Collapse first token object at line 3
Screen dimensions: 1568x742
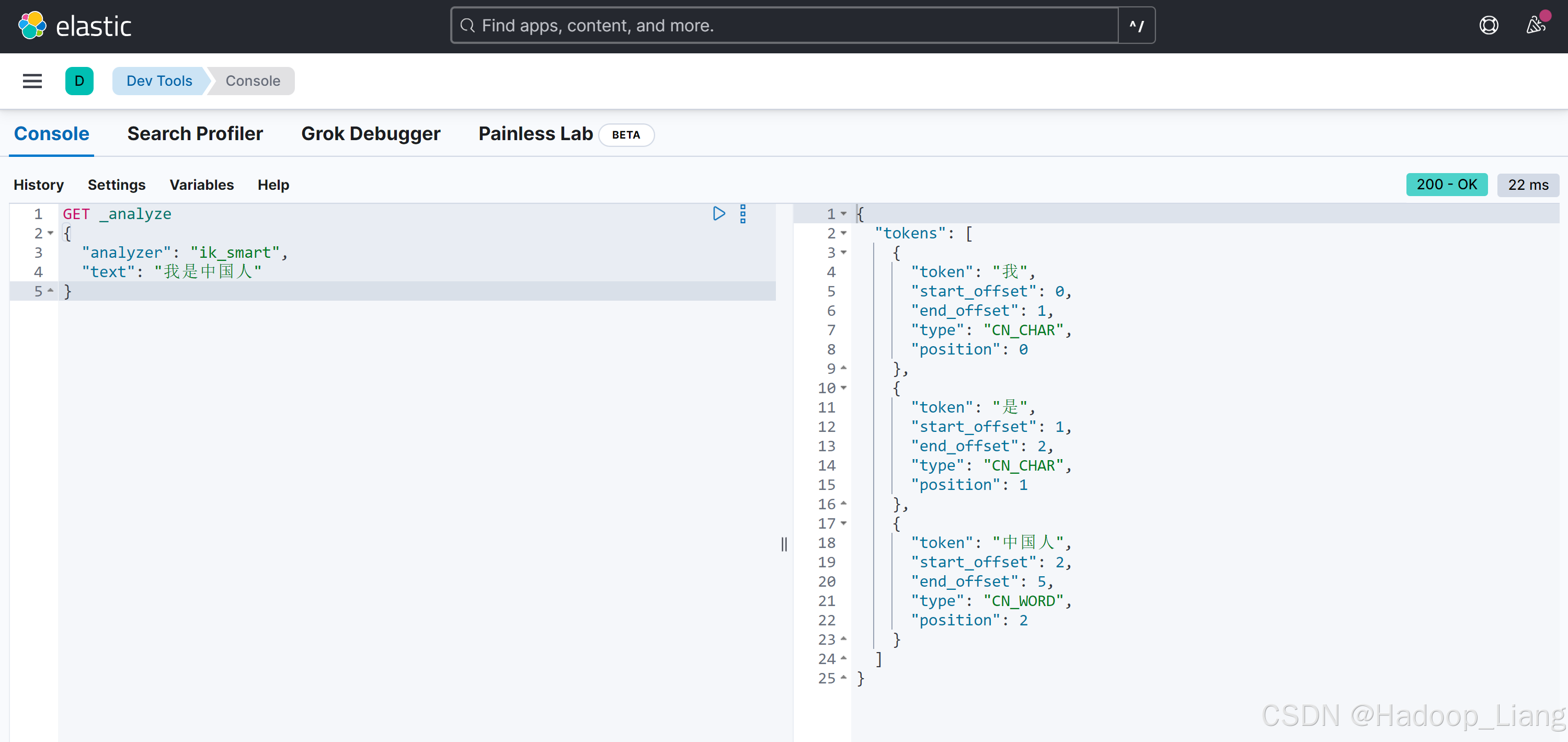tap(844, 252)
